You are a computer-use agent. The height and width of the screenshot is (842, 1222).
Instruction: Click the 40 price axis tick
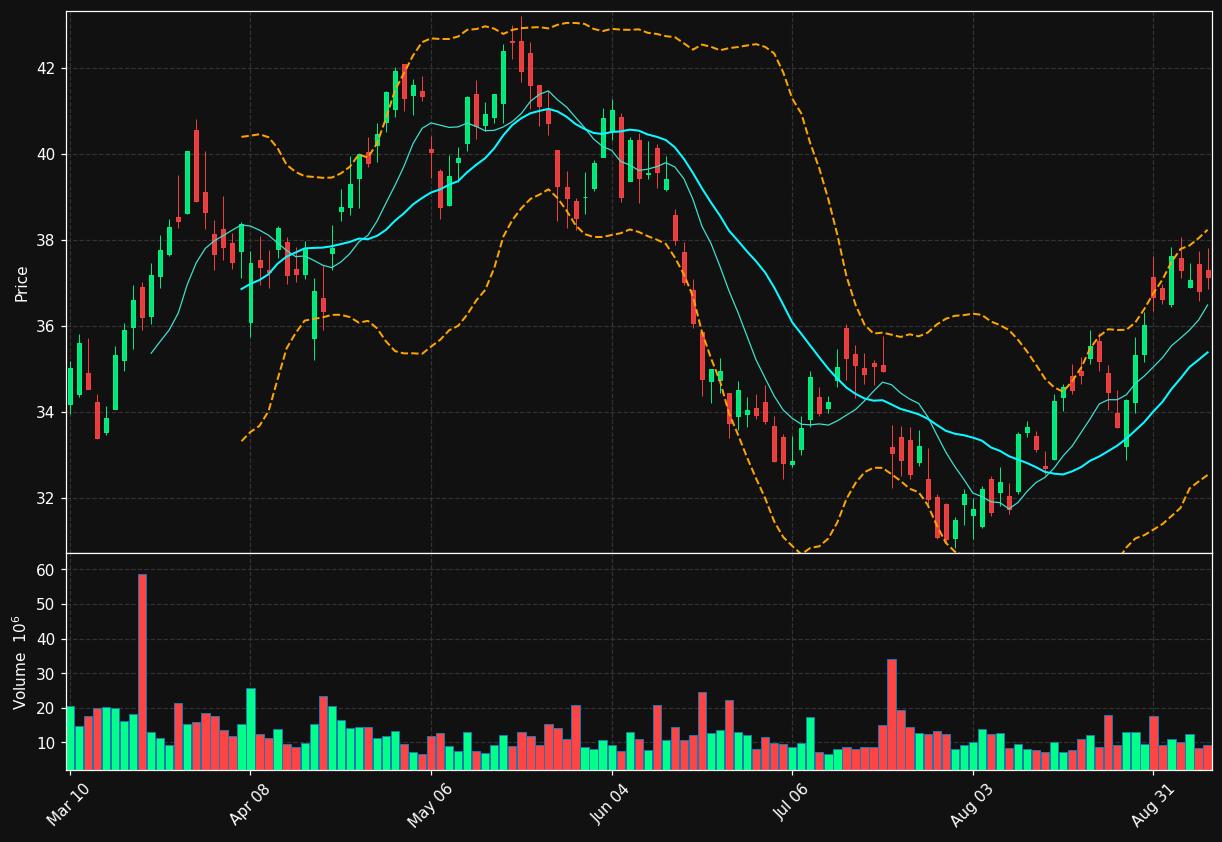tap(46, 155)
